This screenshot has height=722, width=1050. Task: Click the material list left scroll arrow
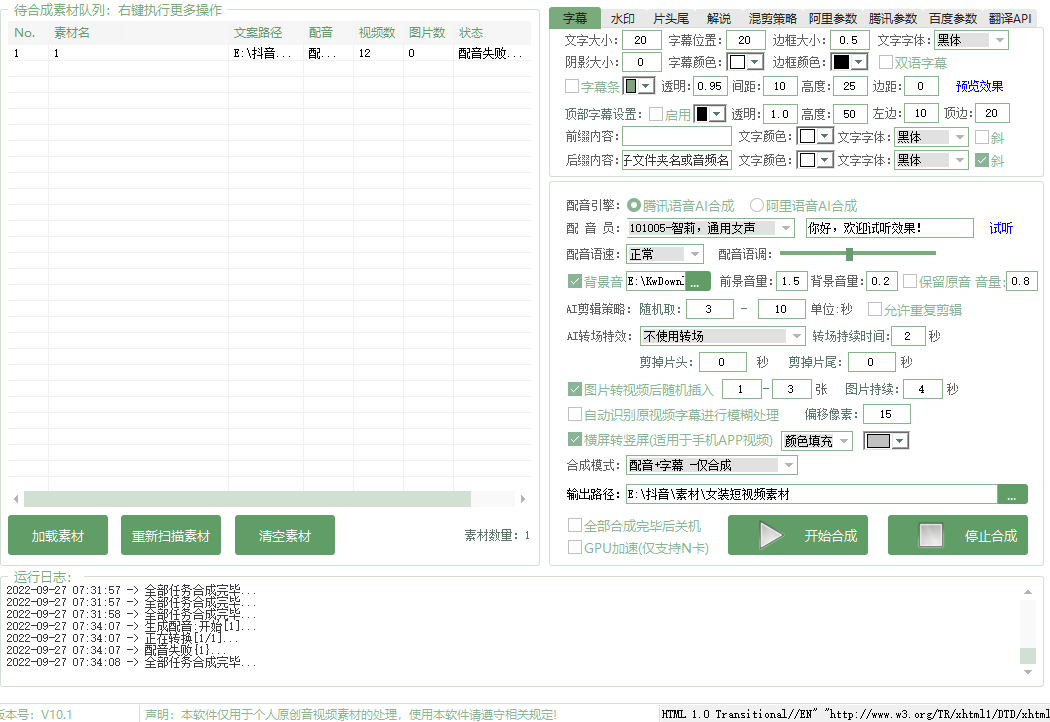tap(16, 498)
